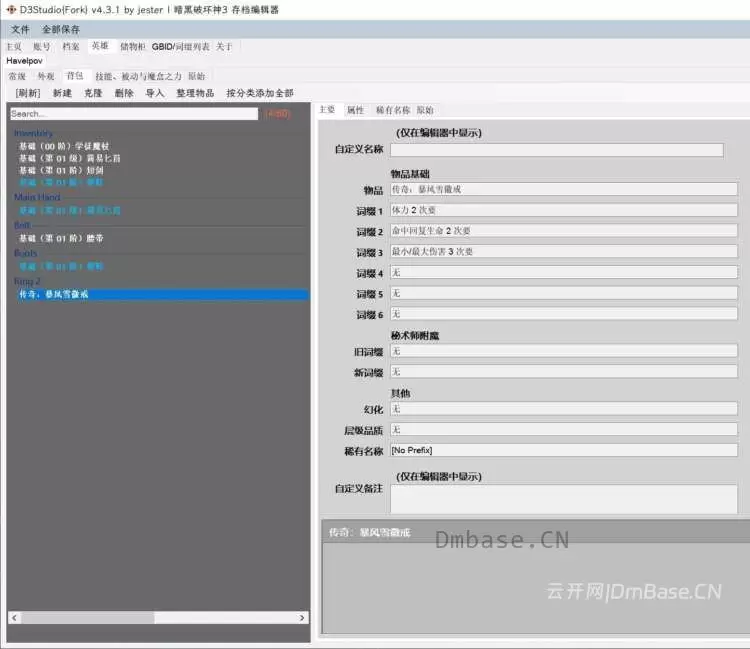Click the red counter beside the Search box

(277, 114)
